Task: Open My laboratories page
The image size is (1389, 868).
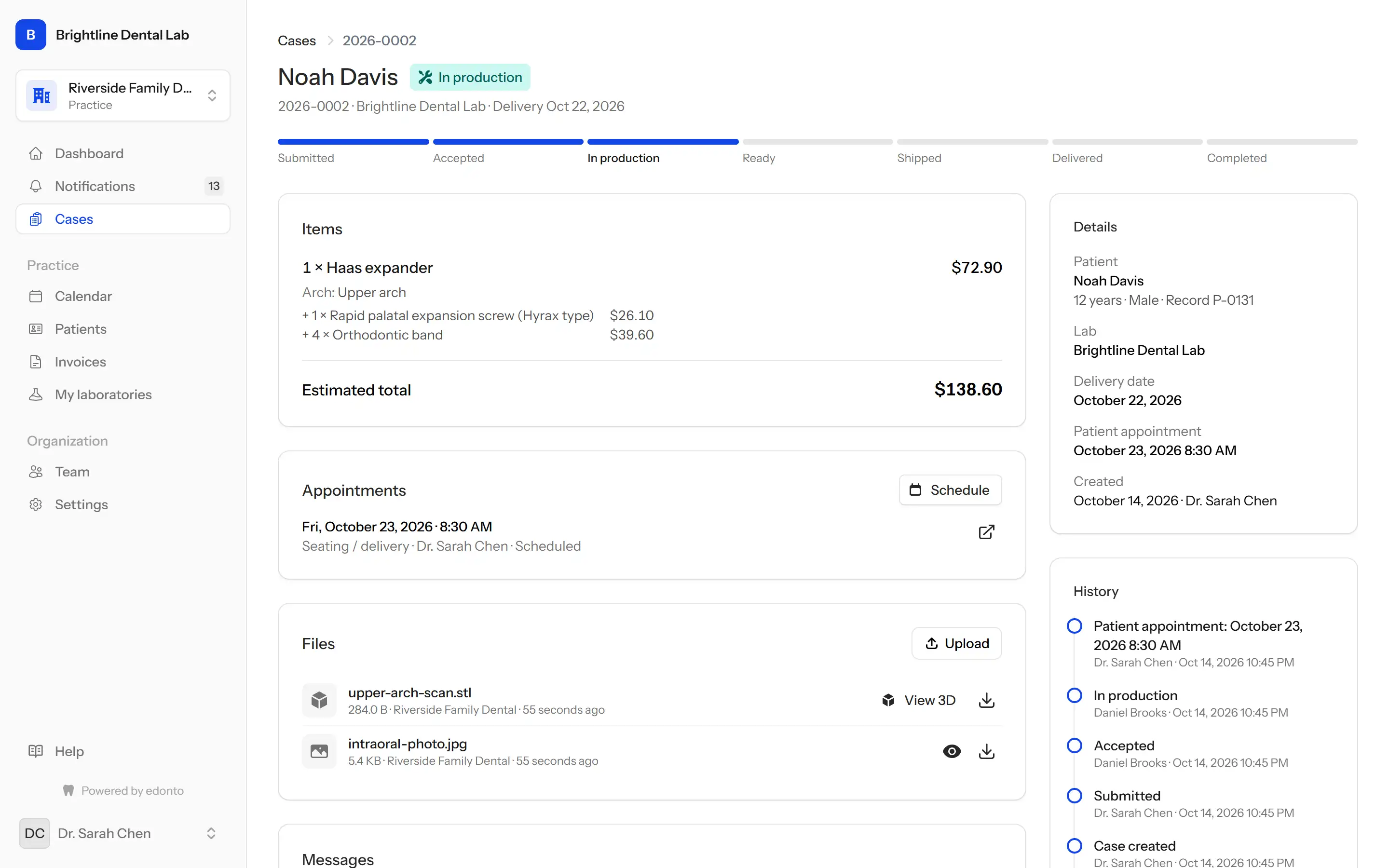Action: [123, 394]
